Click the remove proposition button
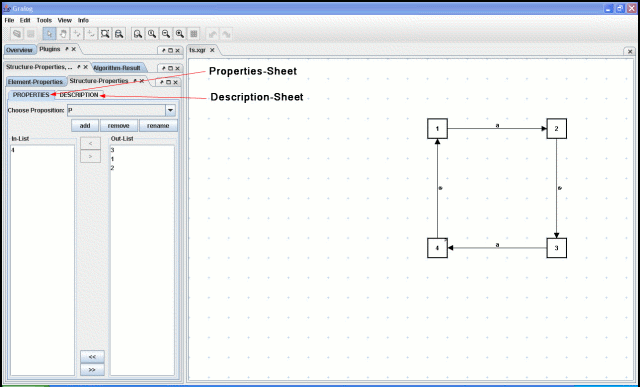 [119, 126]
